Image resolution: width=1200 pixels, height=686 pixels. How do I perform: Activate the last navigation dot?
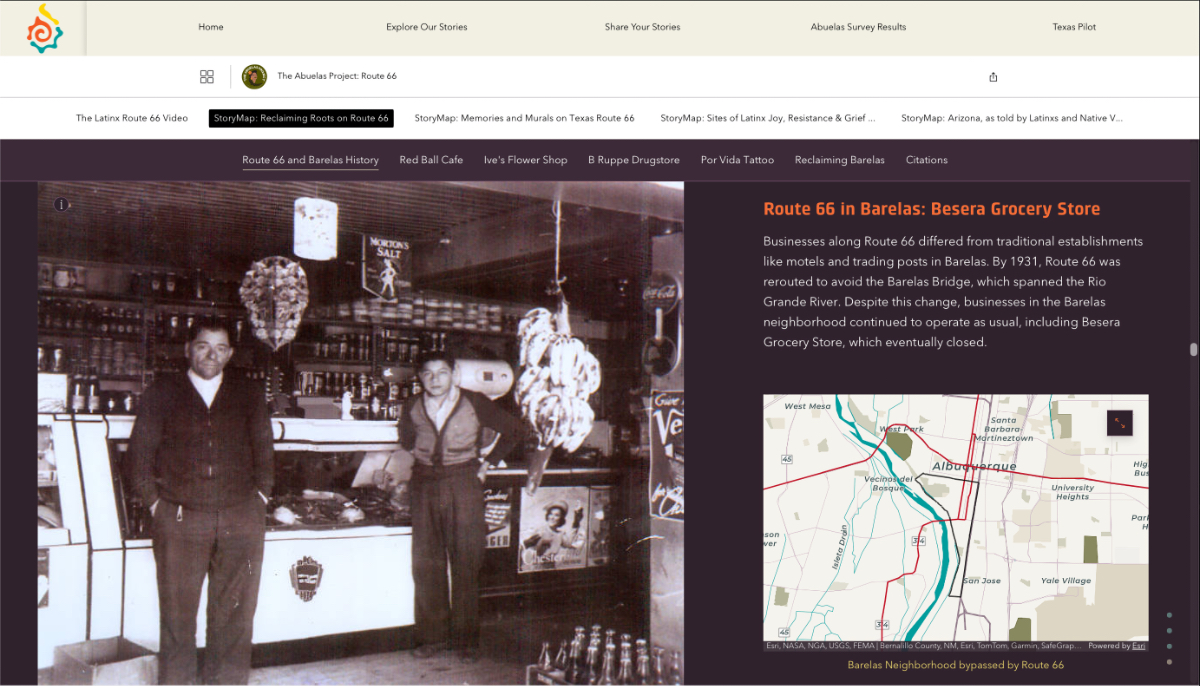tap(1168, 661)
